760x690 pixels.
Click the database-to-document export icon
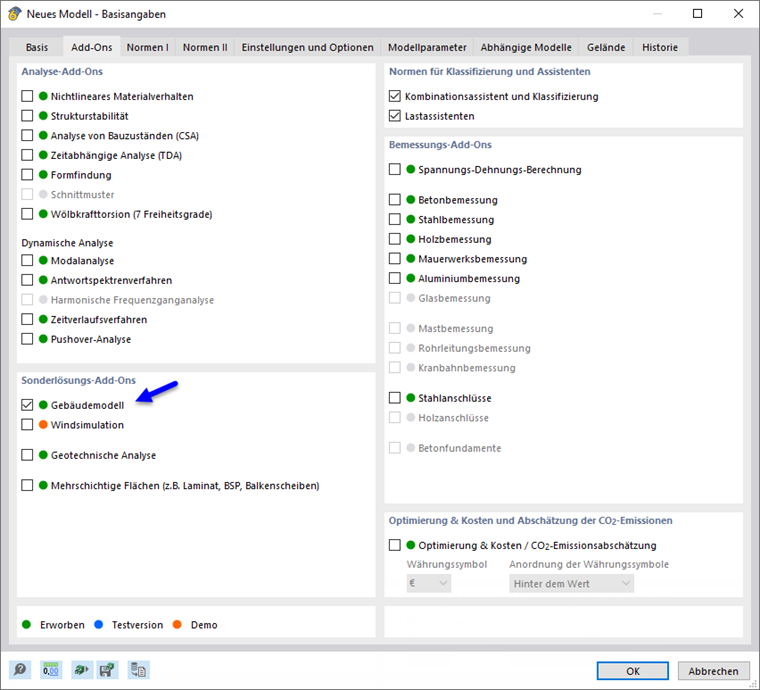point(139,670)
